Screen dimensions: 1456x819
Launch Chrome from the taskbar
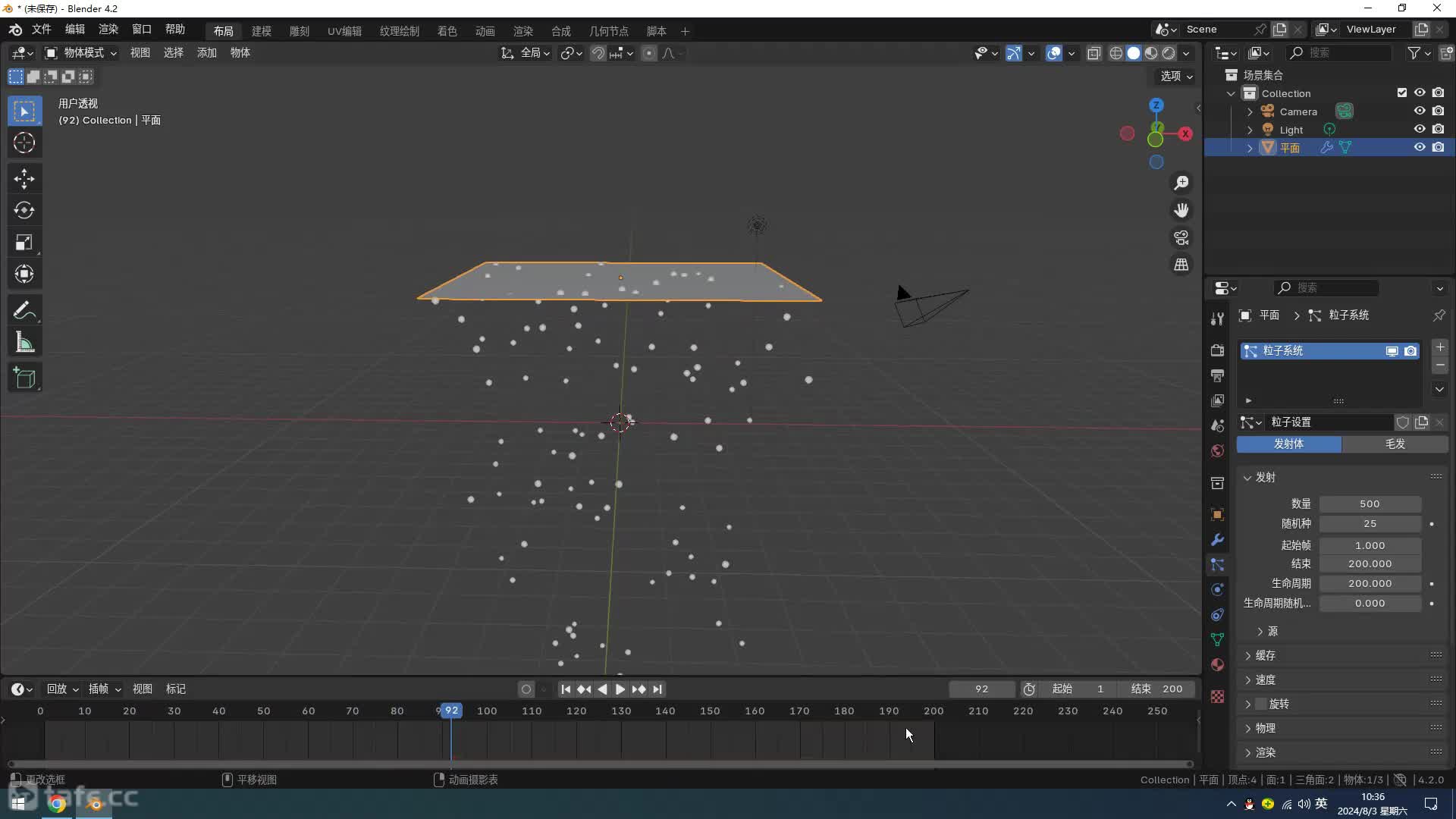(x=57, y=803)
